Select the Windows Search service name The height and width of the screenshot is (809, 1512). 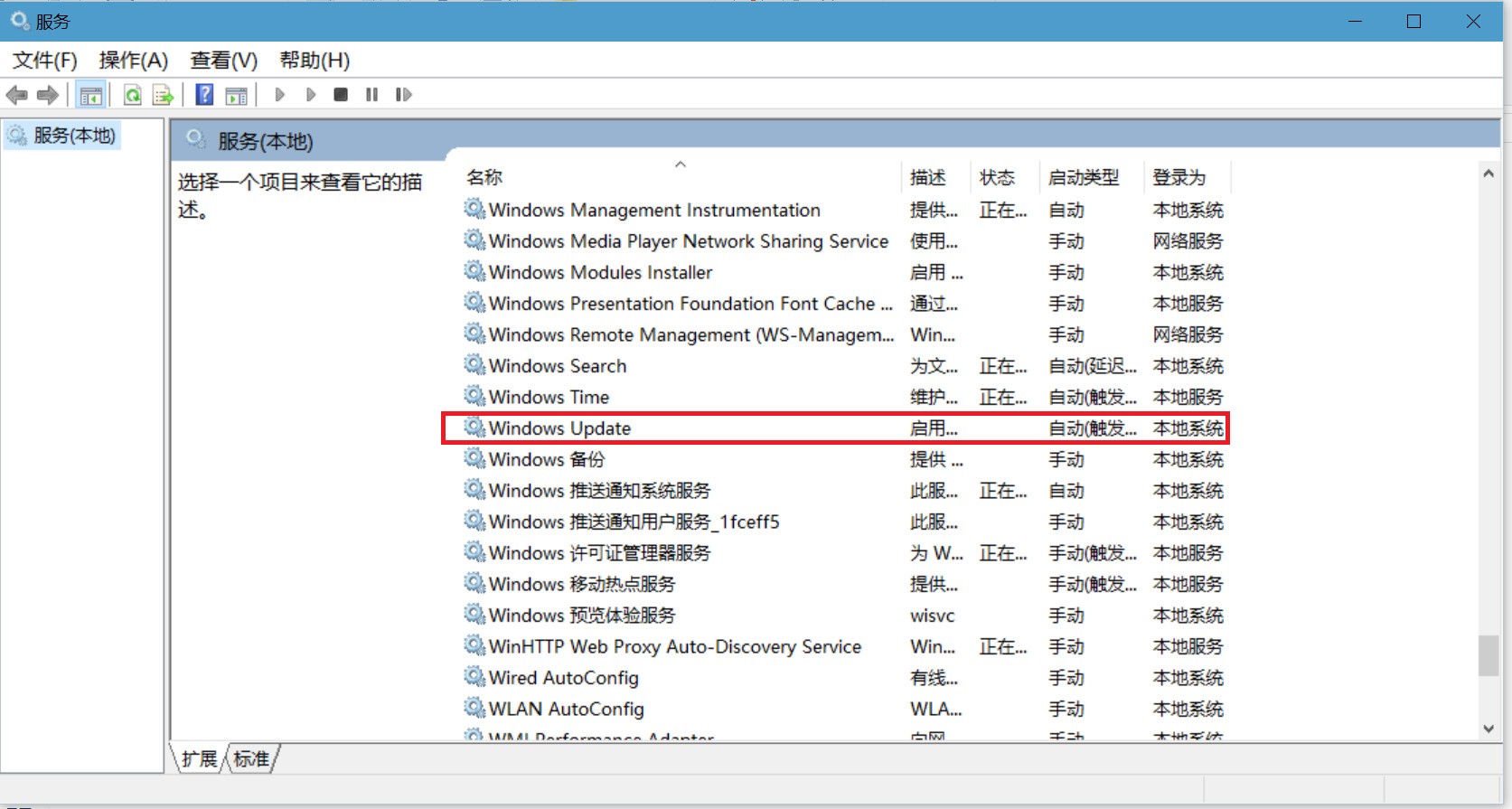click(x=558, y=366)
